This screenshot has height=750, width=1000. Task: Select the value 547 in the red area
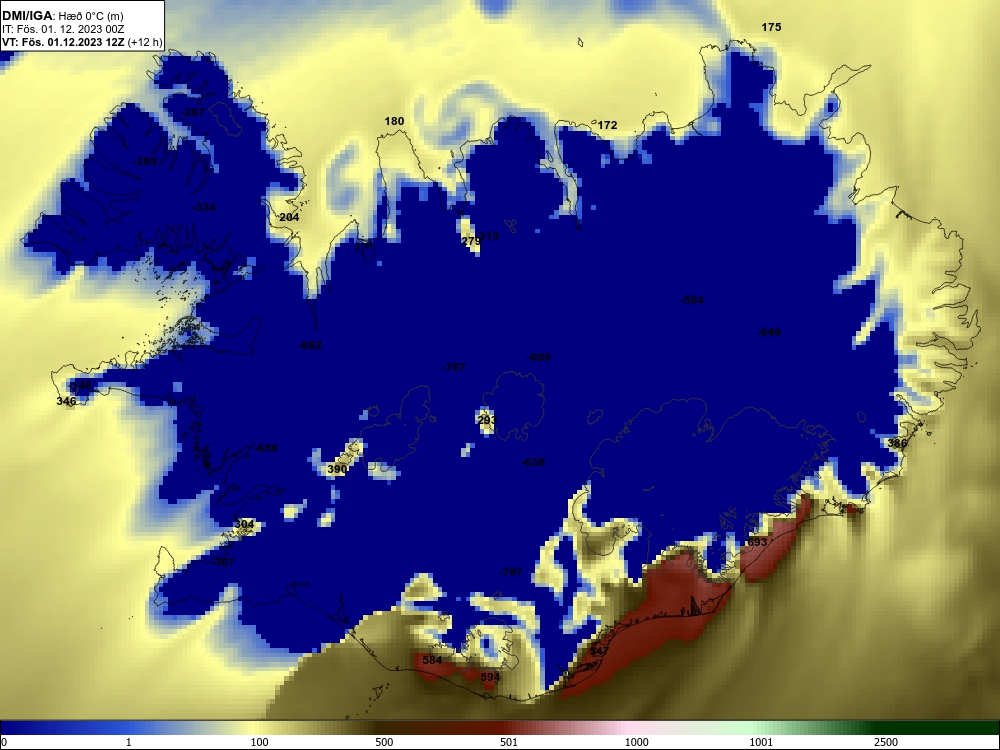click(599, 651)
